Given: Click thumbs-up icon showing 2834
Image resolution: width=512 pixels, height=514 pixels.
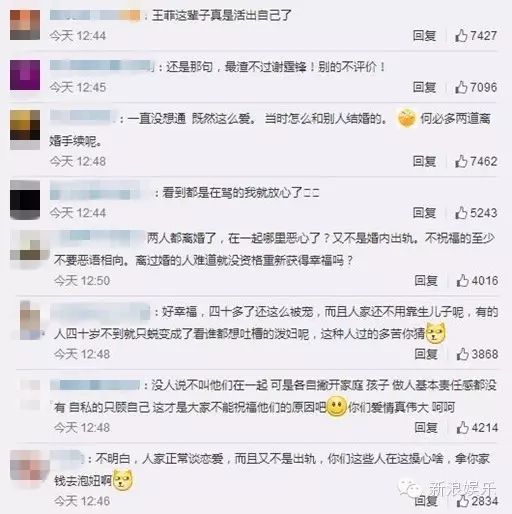Looking at the screenshot, I should 463,501.
